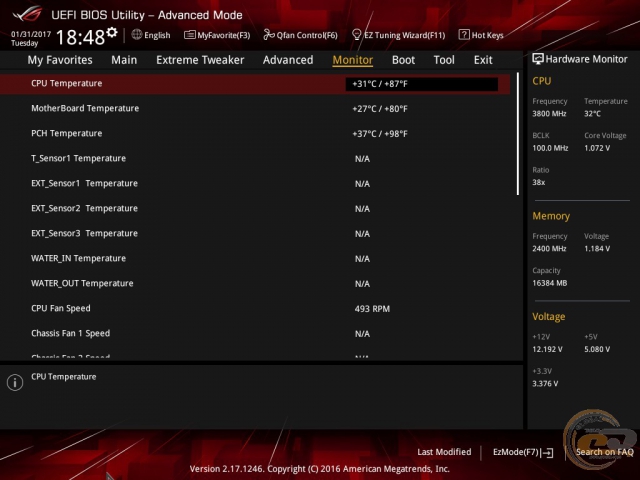Click the 18:48 clock display
The width and height of the screenshot is (640, 480).
tap(80, 37)
